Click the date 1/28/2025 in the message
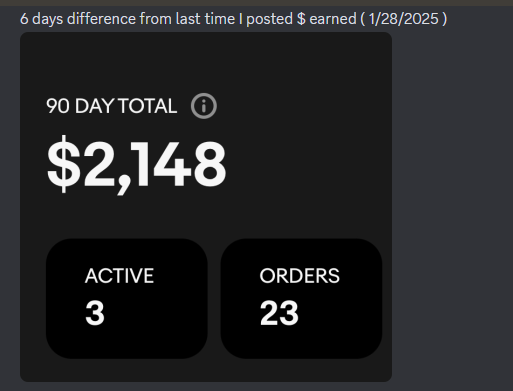 [403, 19]
